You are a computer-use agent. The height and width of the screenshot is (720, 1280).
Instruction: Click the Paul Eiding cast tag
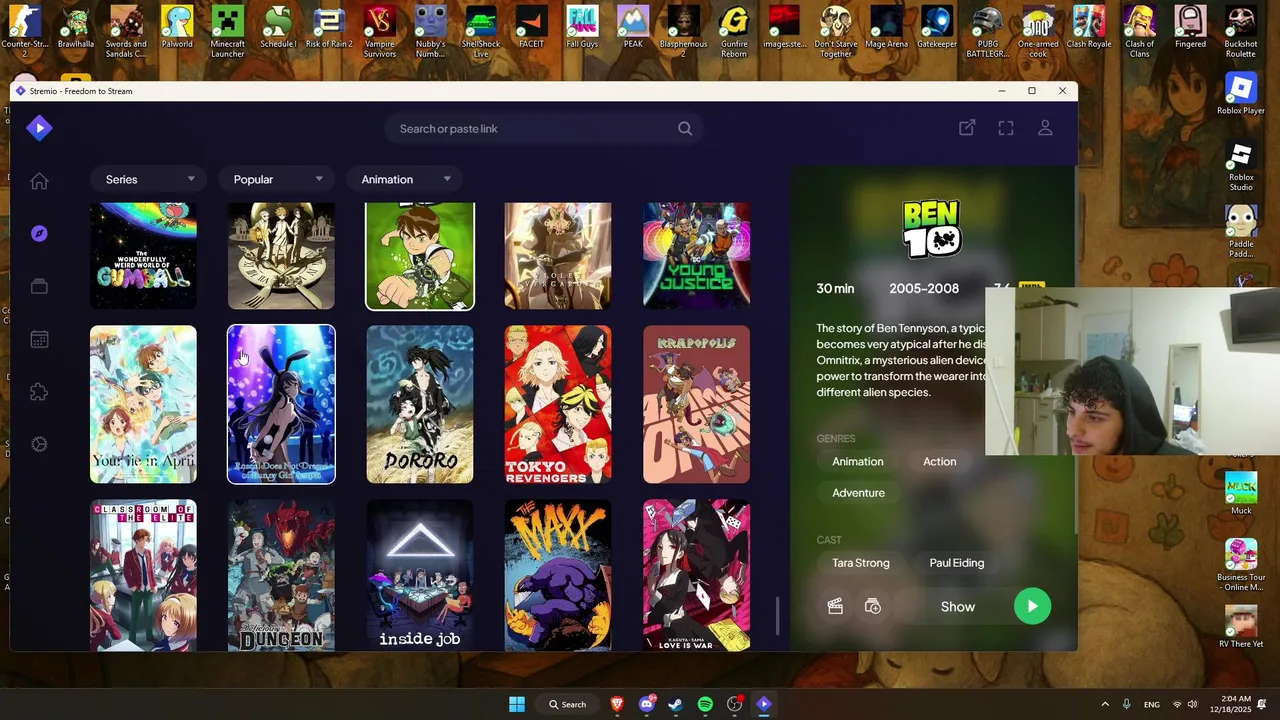[x=957, y=562]
